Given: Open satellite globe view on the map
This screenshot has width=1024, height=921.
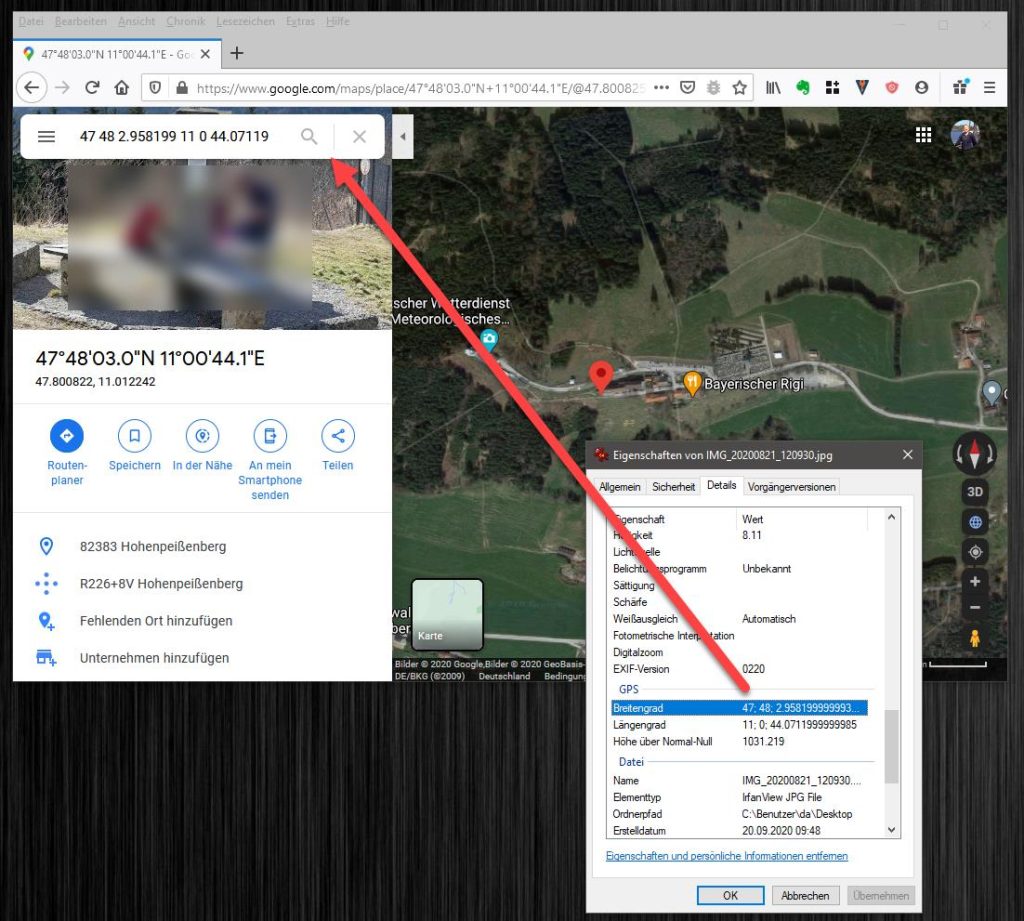Looking at the screenshot, I should pos(974,522).
